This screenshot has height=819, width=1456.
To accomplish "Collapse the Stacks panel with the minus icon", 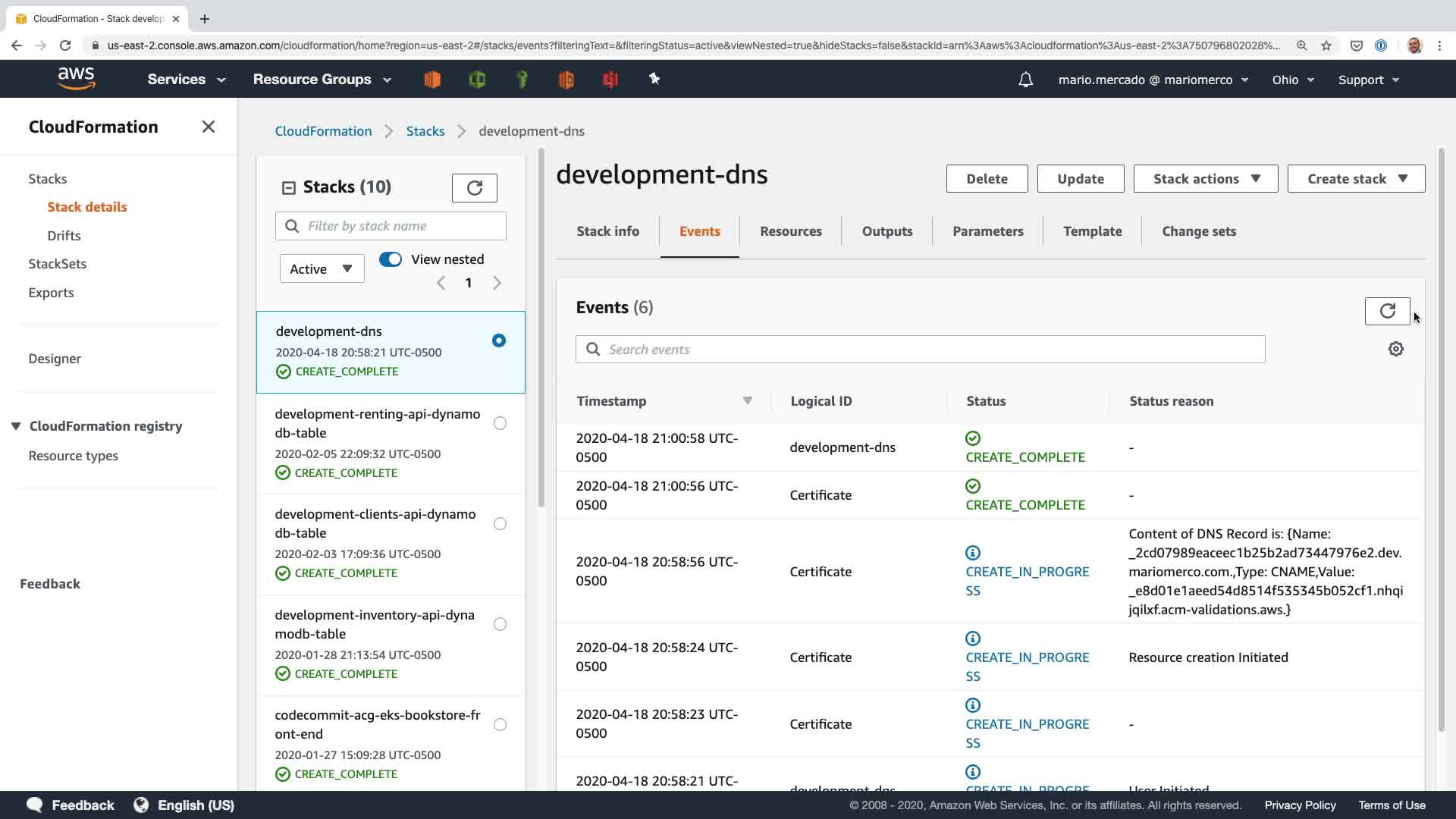I will (288, 187).
